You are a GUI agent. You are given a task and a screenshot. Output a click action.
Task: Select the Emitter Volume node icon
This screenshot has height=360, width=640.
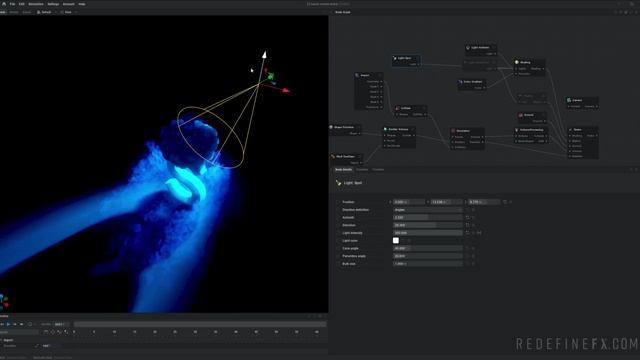(385, 129)
